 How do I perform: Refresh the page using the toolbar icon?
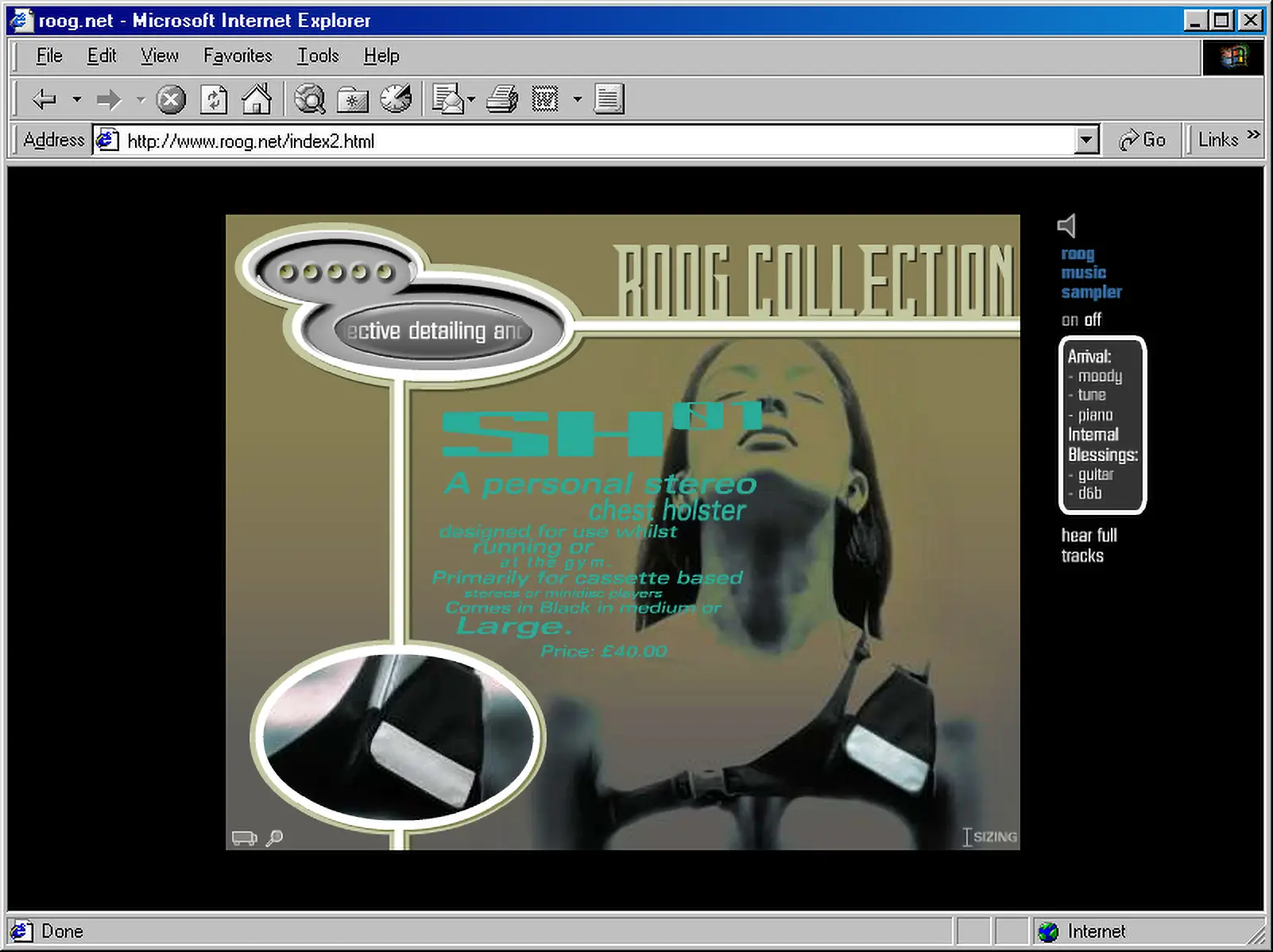pyautogui.click(x=214, y=100)
